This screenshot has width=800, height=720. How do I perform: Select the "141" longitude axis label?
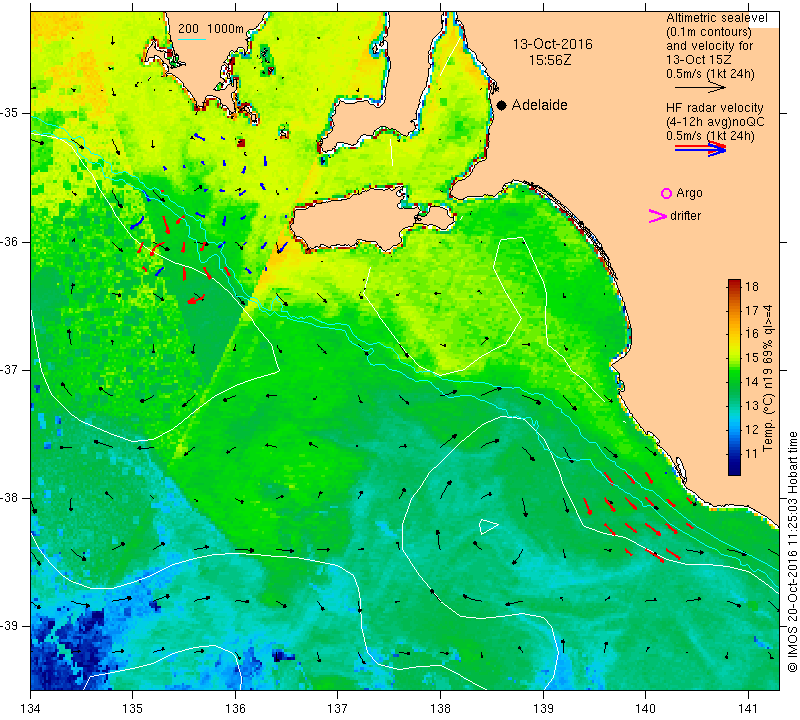pos(748,709)
